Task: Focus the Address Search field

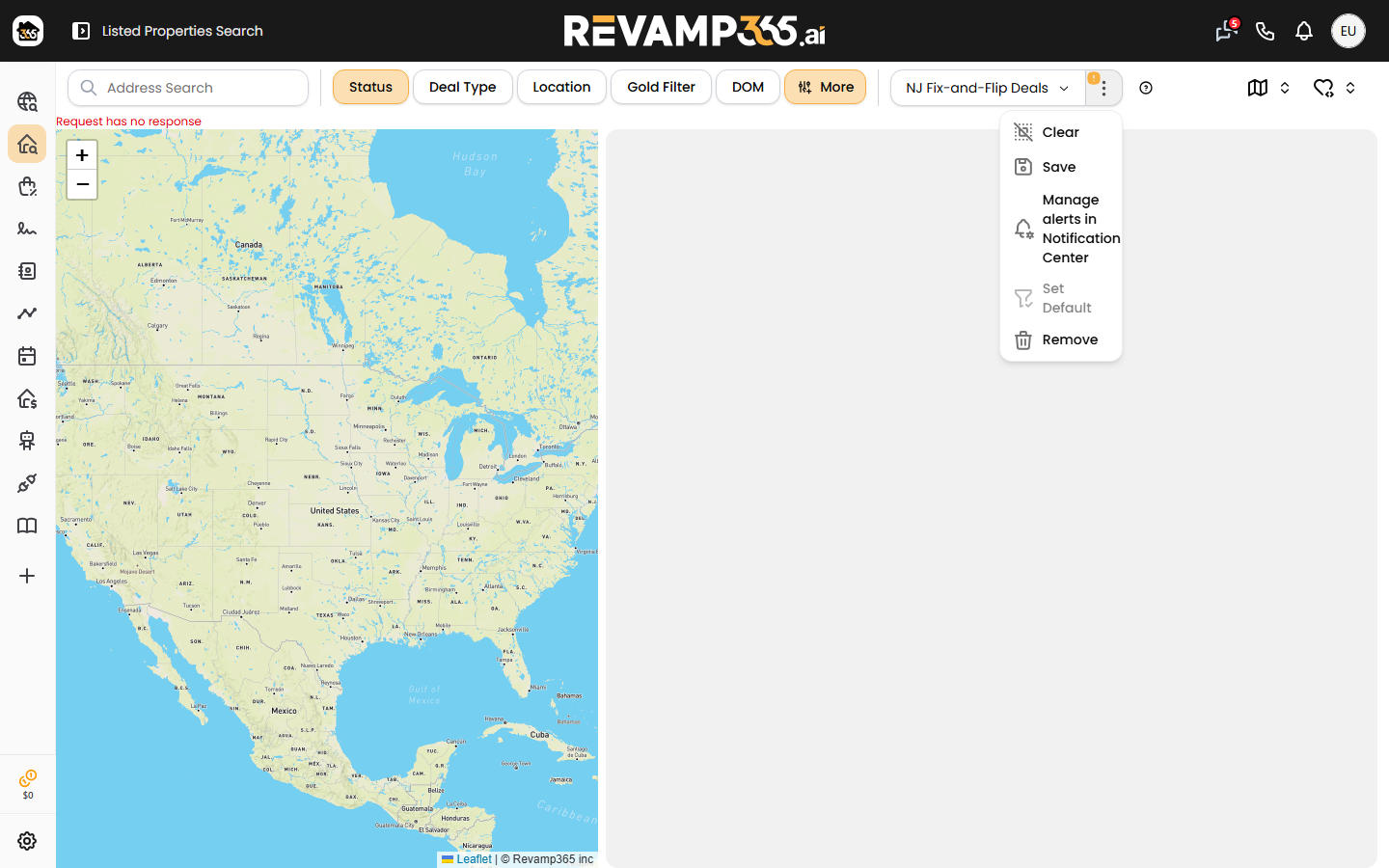Action: 188,88
